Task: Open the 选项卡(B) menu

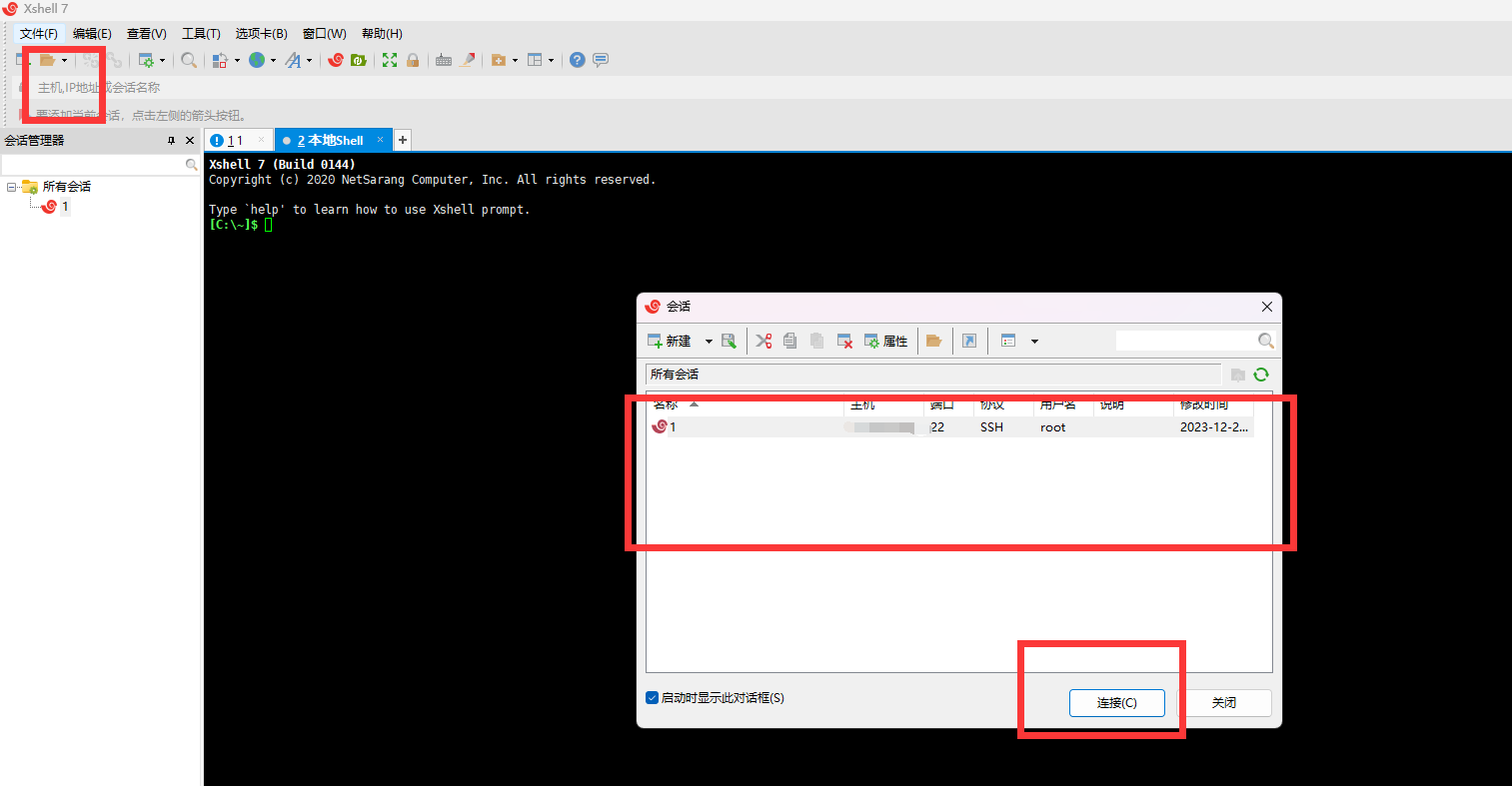Action: point(262,34)
